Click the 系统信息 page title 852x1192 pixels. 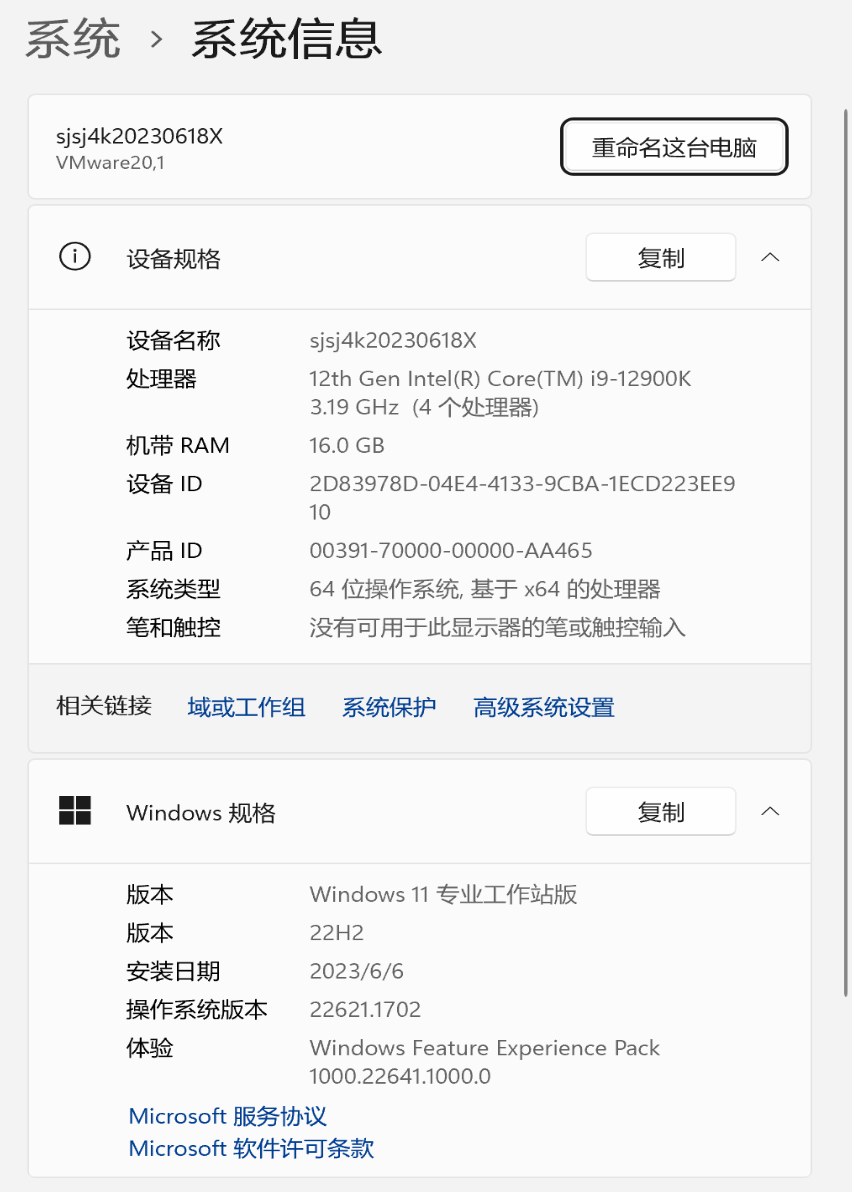(287, 39)
